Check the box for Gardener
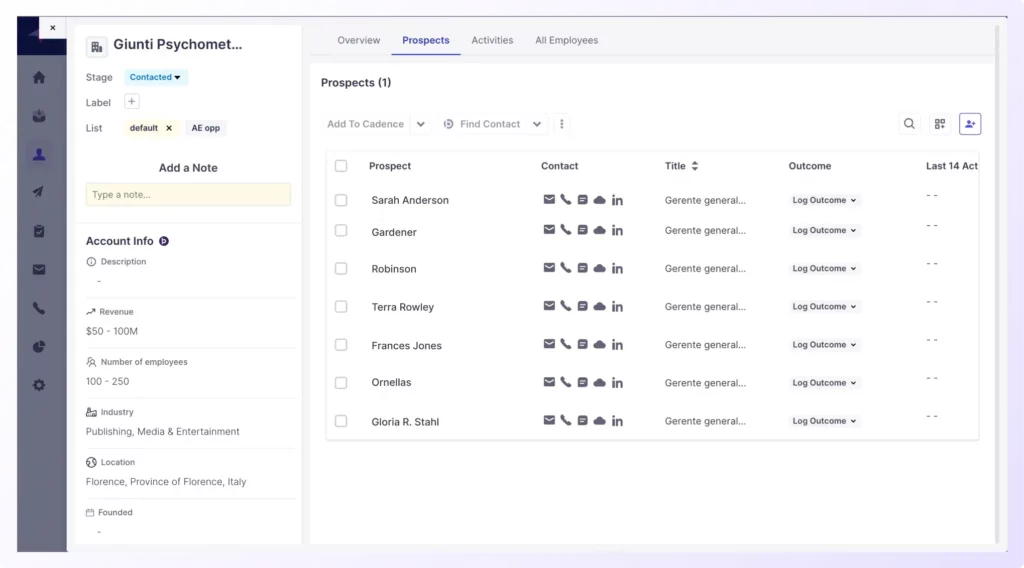Viewport: 1024px width, 568px height. point(341,230)
